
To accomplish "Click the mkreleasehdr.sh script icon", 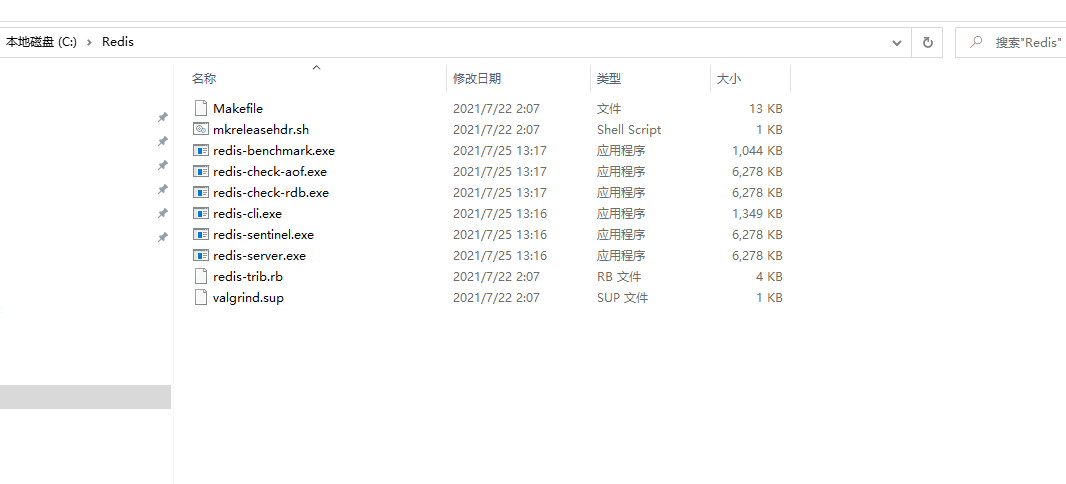I will (200, 129).
